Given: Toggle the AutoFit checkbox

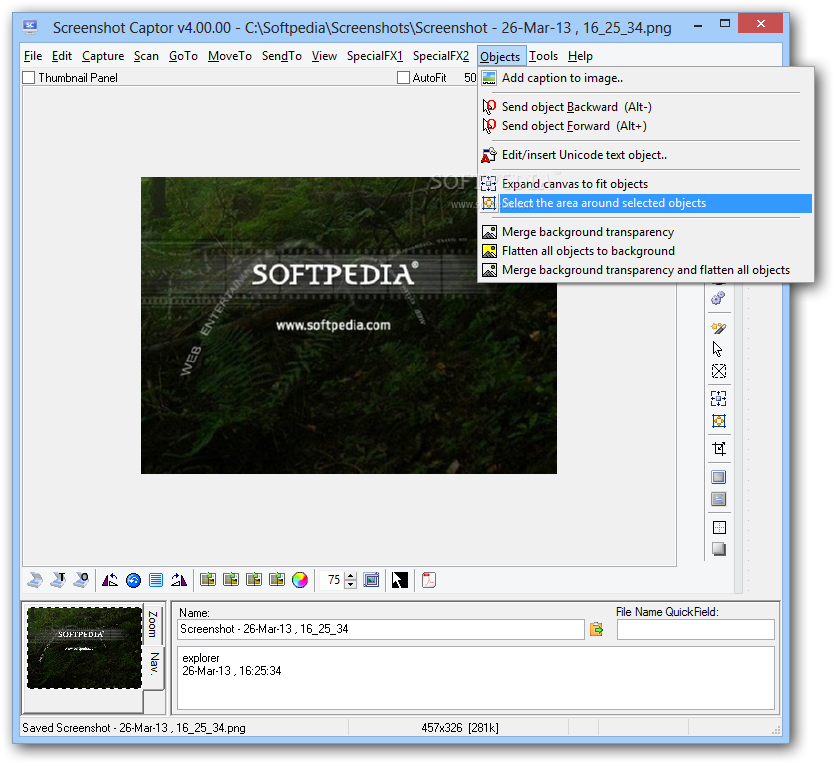Looking at the screenshot, I should pos(403,78).
